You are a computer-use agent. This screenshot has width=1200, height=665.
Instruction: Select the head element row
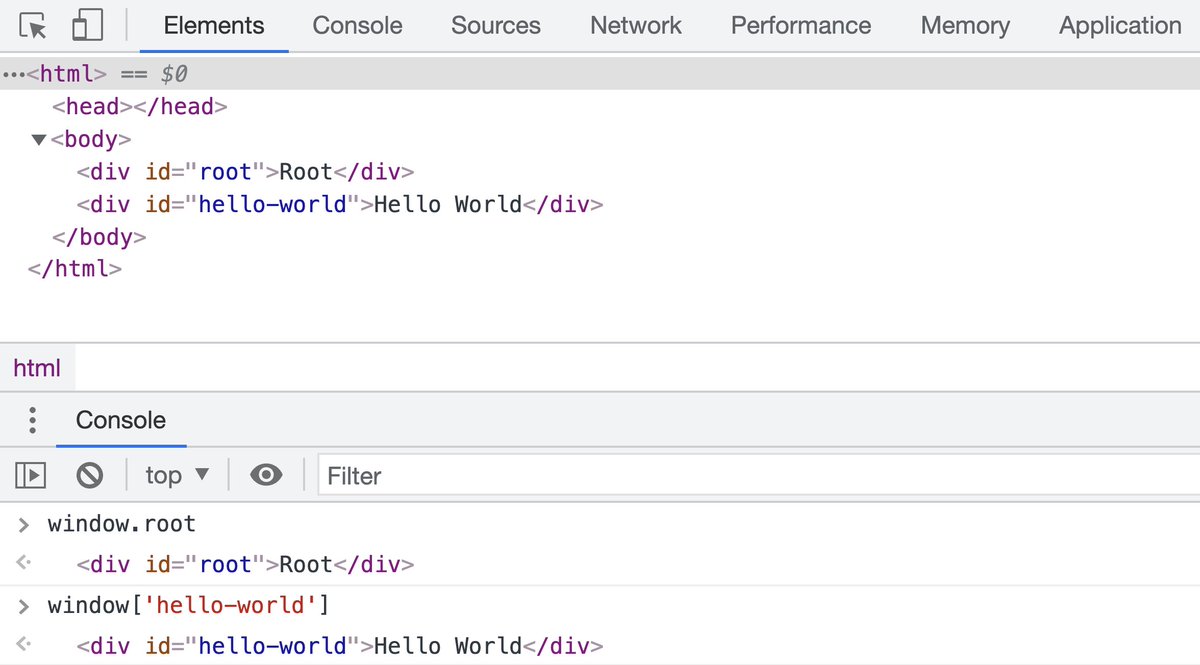140,106
